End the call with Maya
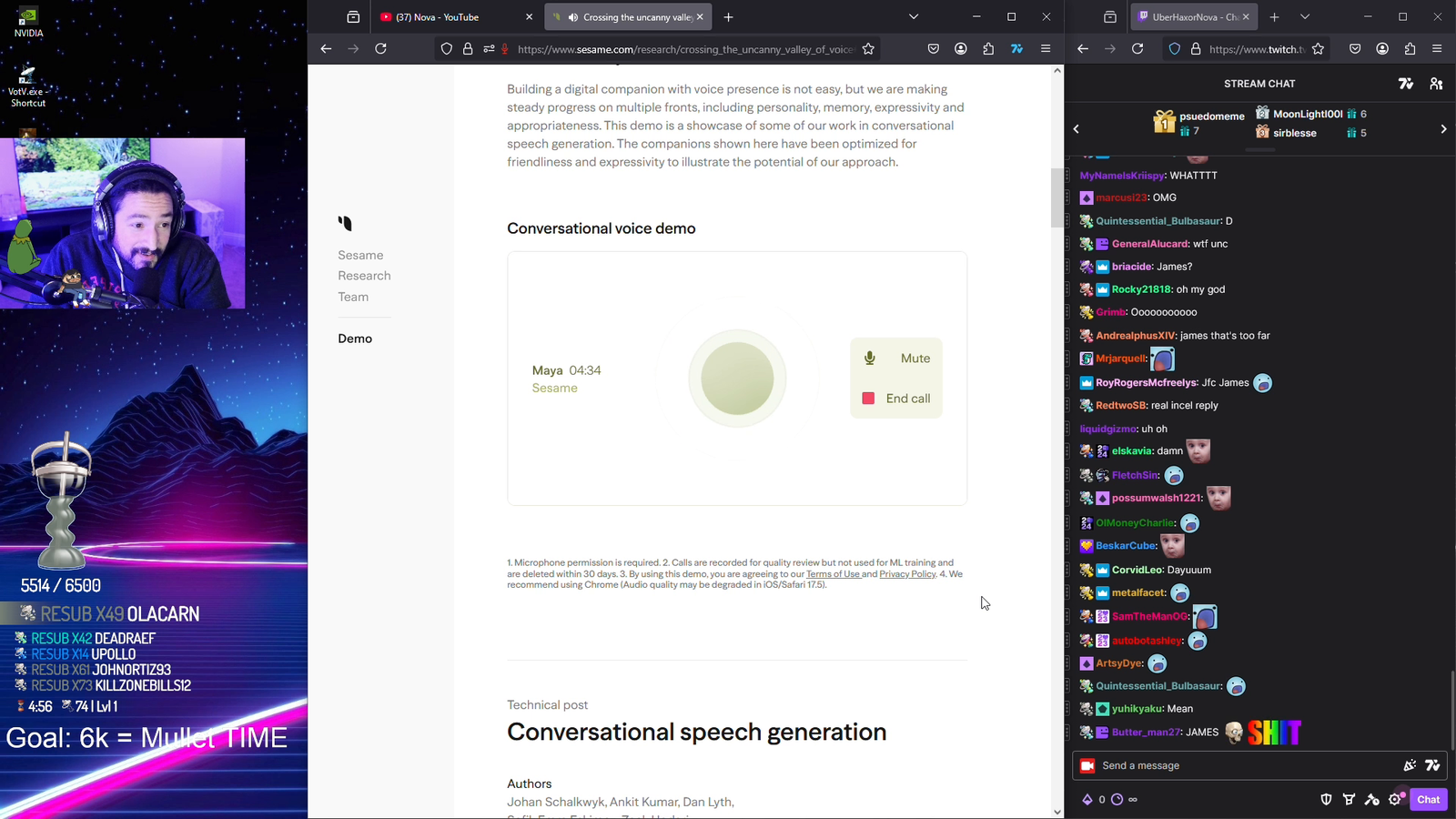This screenshot has width=1456, height=819. point(896,399)
